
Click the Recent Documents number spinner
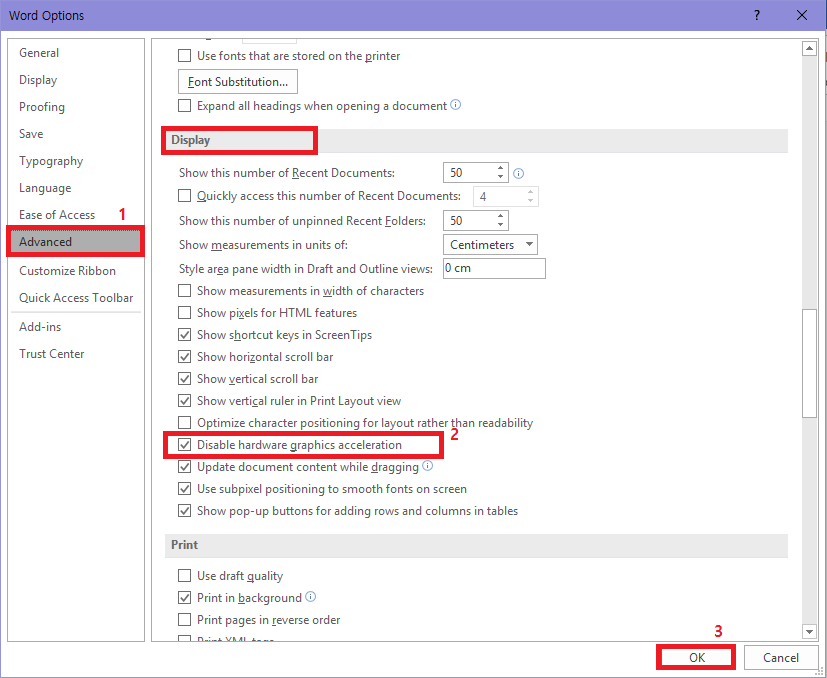pos(476,173)
